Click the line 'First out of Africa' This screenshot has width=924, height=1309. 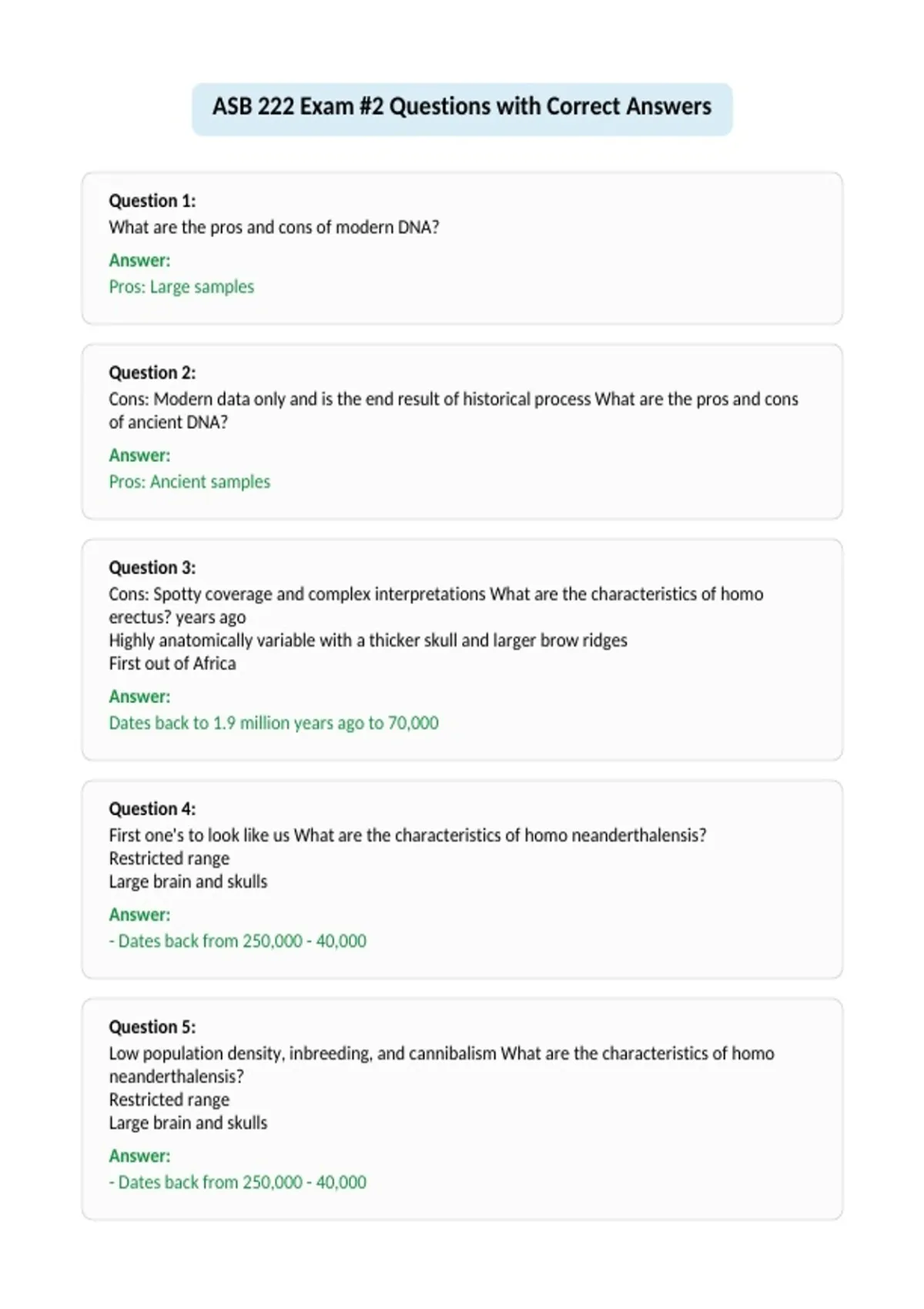[172, 663]
